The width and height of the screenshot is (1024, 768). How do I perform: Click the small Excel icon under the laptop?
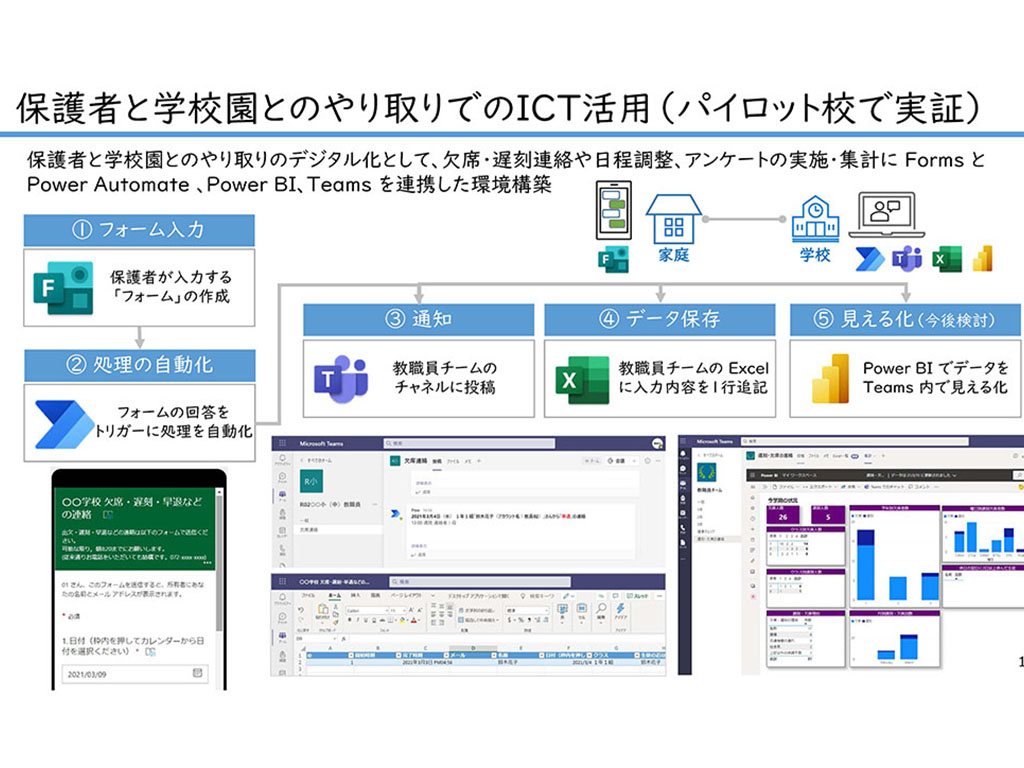pyautogui.click(x=947, y=259)
